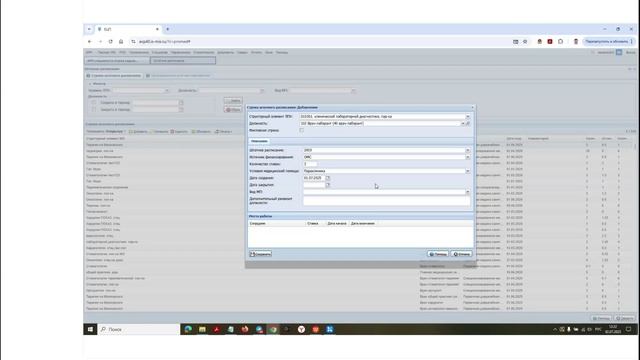Click the Помощь button in the dialog
This screenshot has width=640, height=360.
[x=438, y=254]
